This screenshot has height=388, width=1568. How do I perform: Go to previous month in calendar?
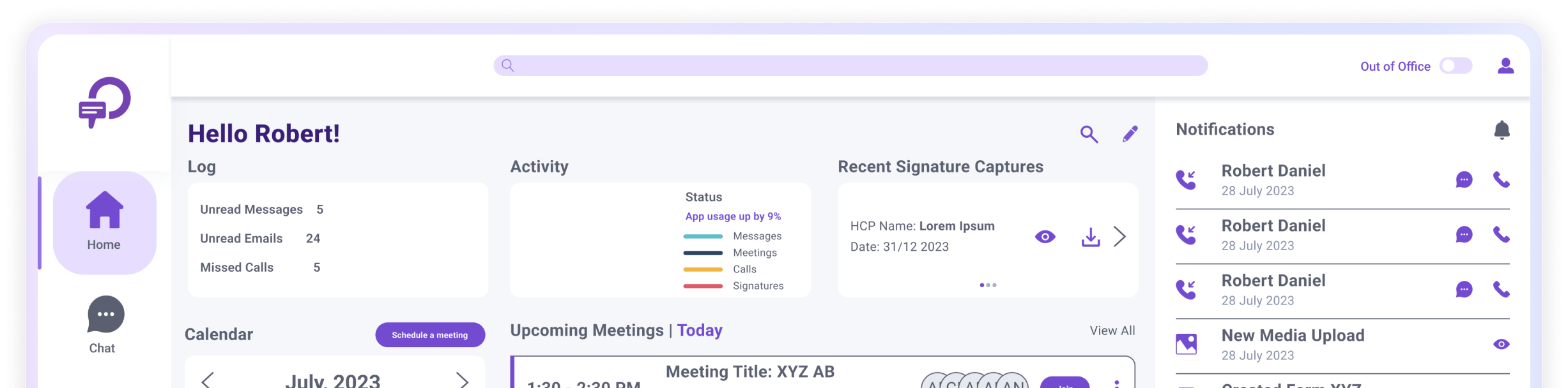pyautogui.click(x=207, y=380)
